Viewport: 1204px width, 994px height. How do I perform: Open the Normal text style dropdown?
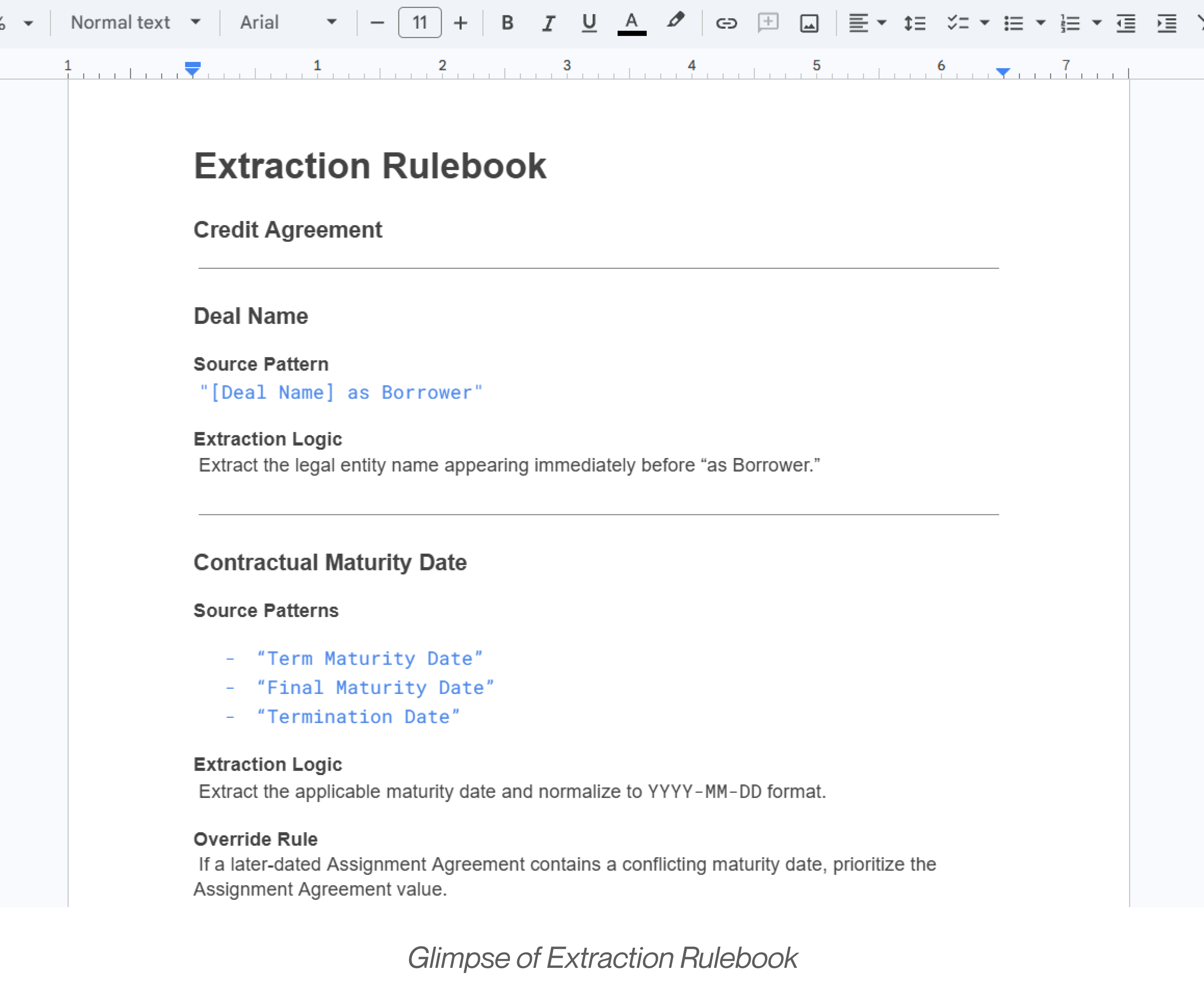coord(135,23)
